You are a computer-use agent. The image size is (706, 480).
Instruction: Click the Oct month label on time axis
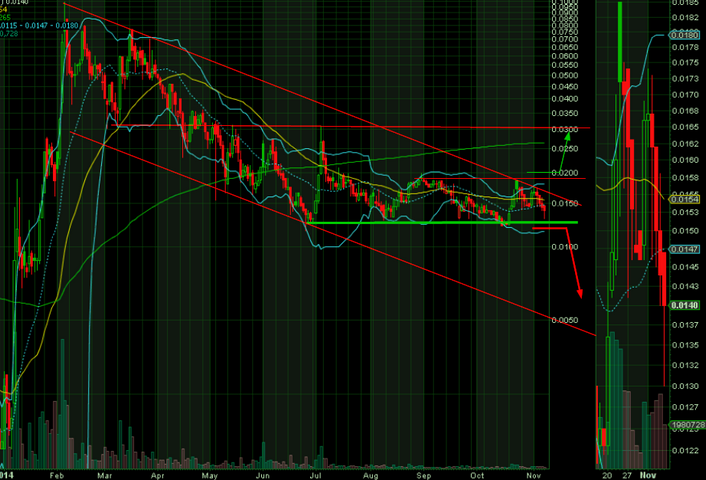tap(477, 475)
